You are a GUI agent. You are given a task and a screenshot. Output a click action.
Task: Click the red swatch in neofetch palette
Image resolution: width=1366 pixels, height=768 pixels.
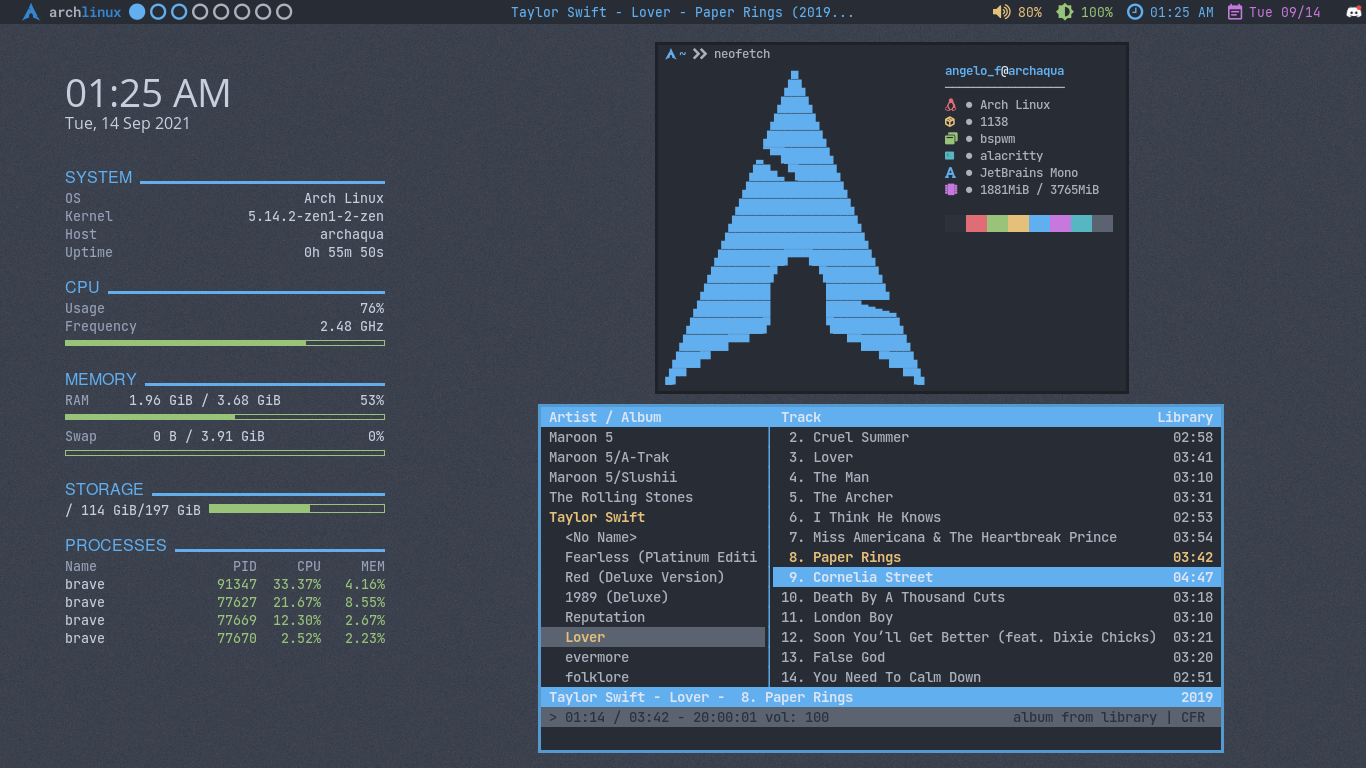coord(976,223)
